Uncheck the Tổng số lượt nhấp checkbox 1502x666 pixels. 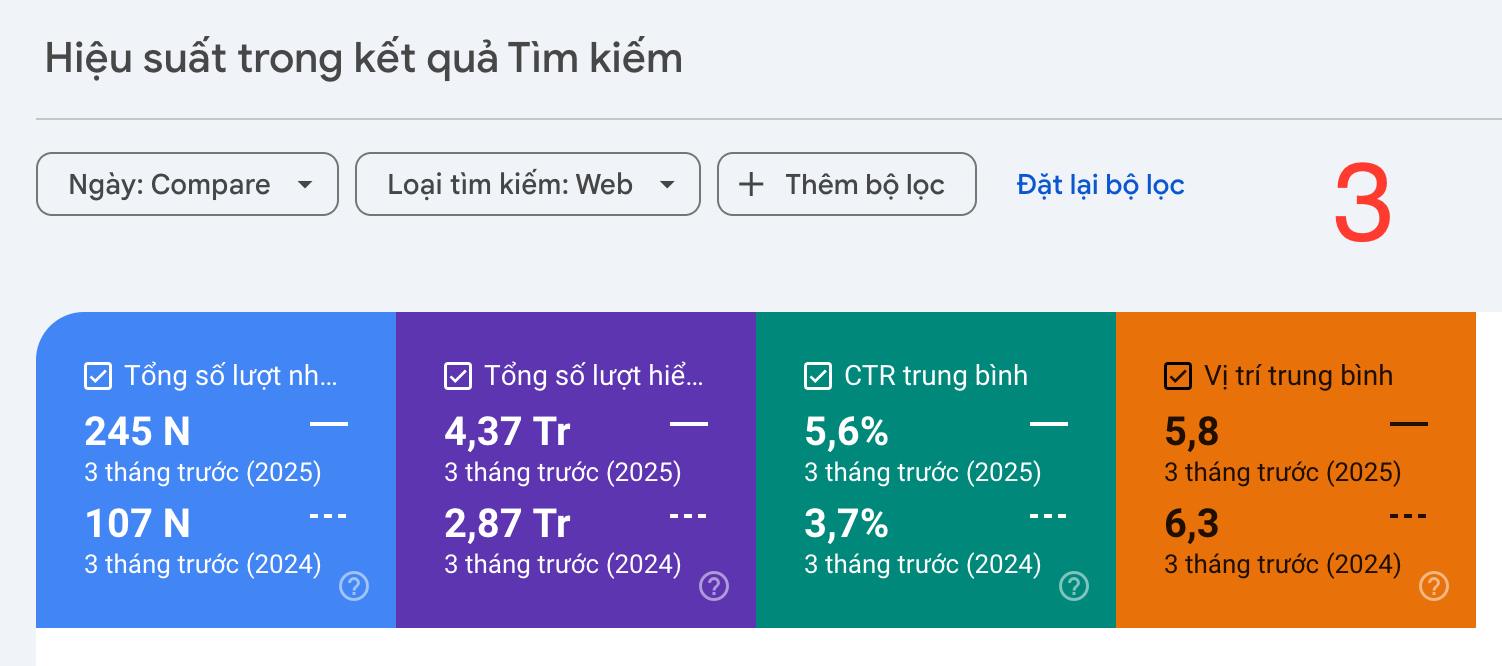pyautogui.click(x=98, y=376)
